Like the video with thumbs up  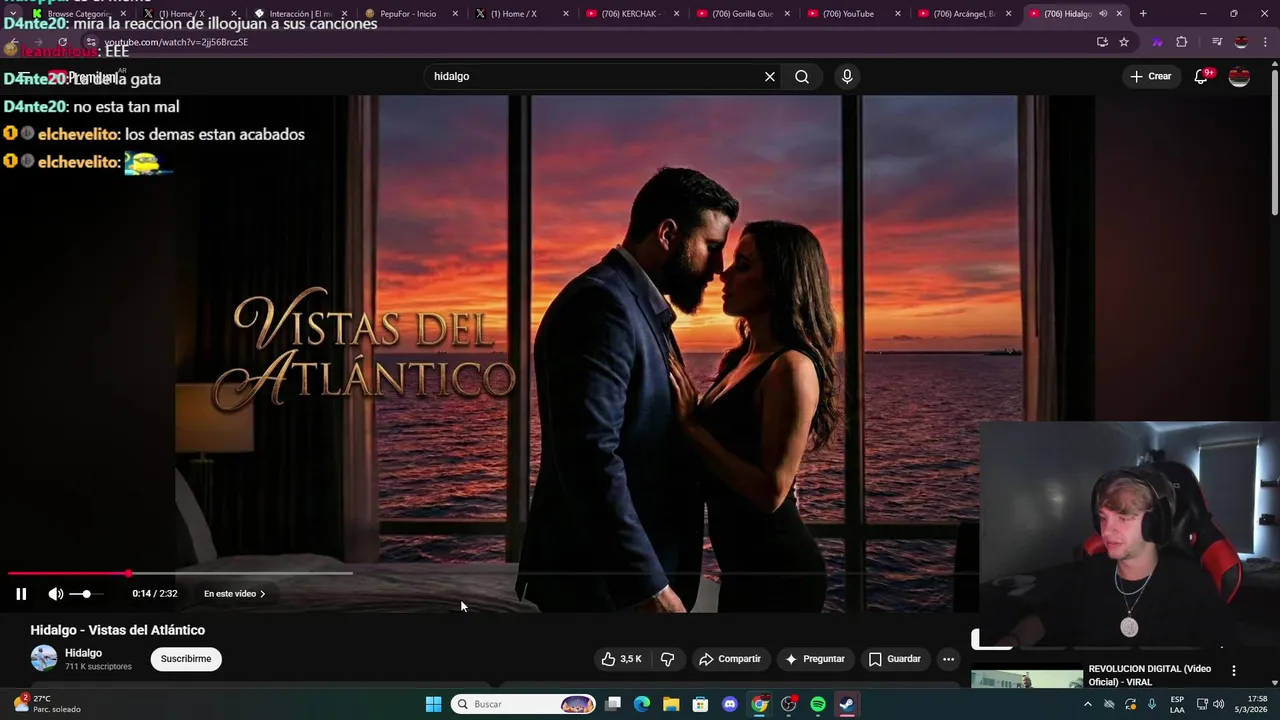click(x=620, y=659)
